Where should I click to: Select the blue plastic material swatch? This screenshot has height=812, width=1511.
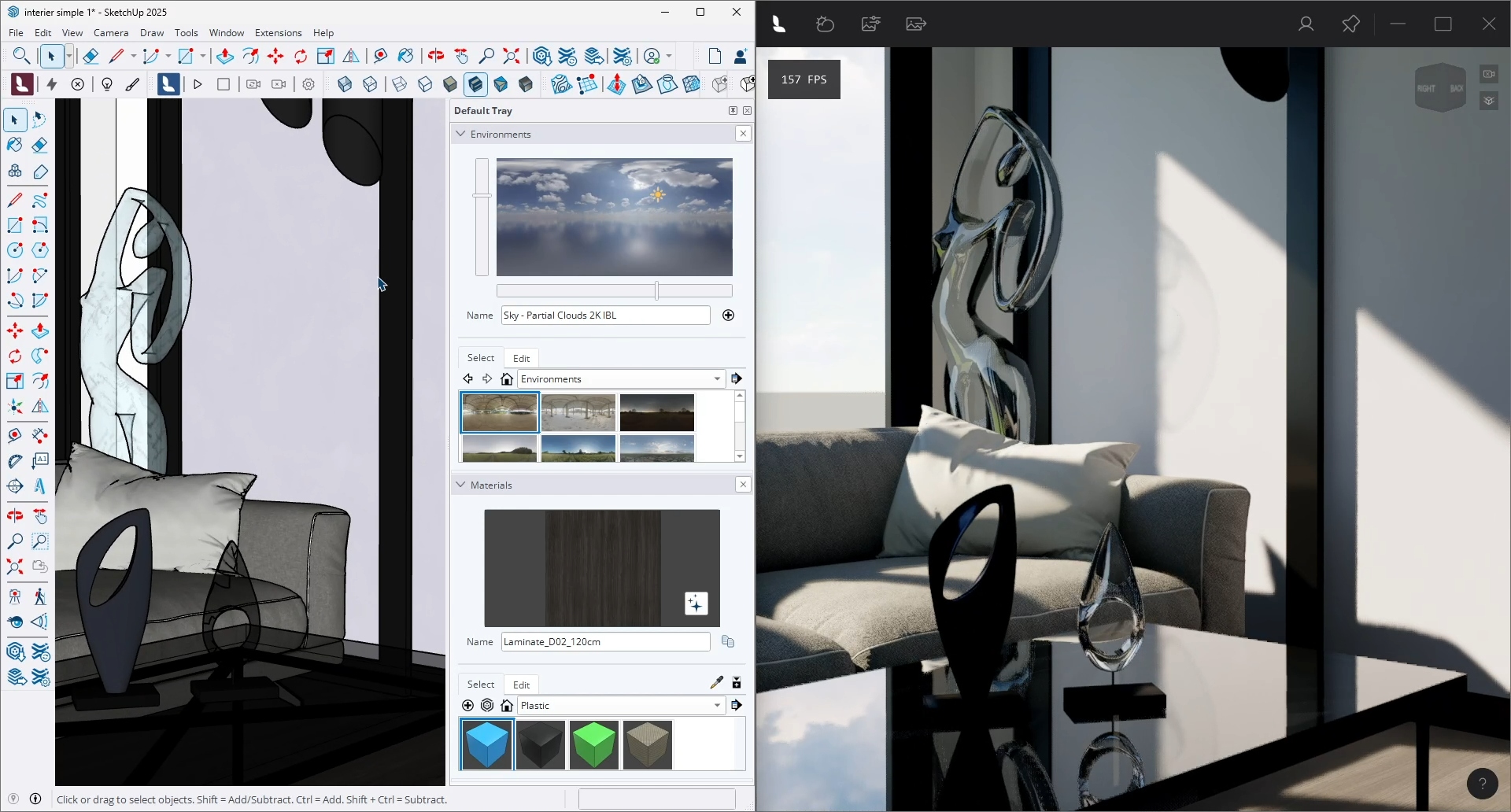[x=487, y=744]
